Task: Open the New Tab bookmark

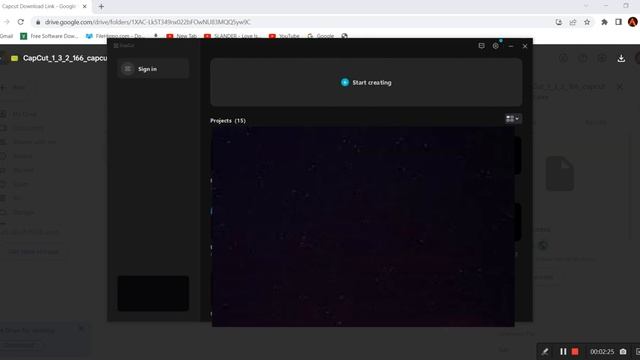Action: [x=182, y=36]
